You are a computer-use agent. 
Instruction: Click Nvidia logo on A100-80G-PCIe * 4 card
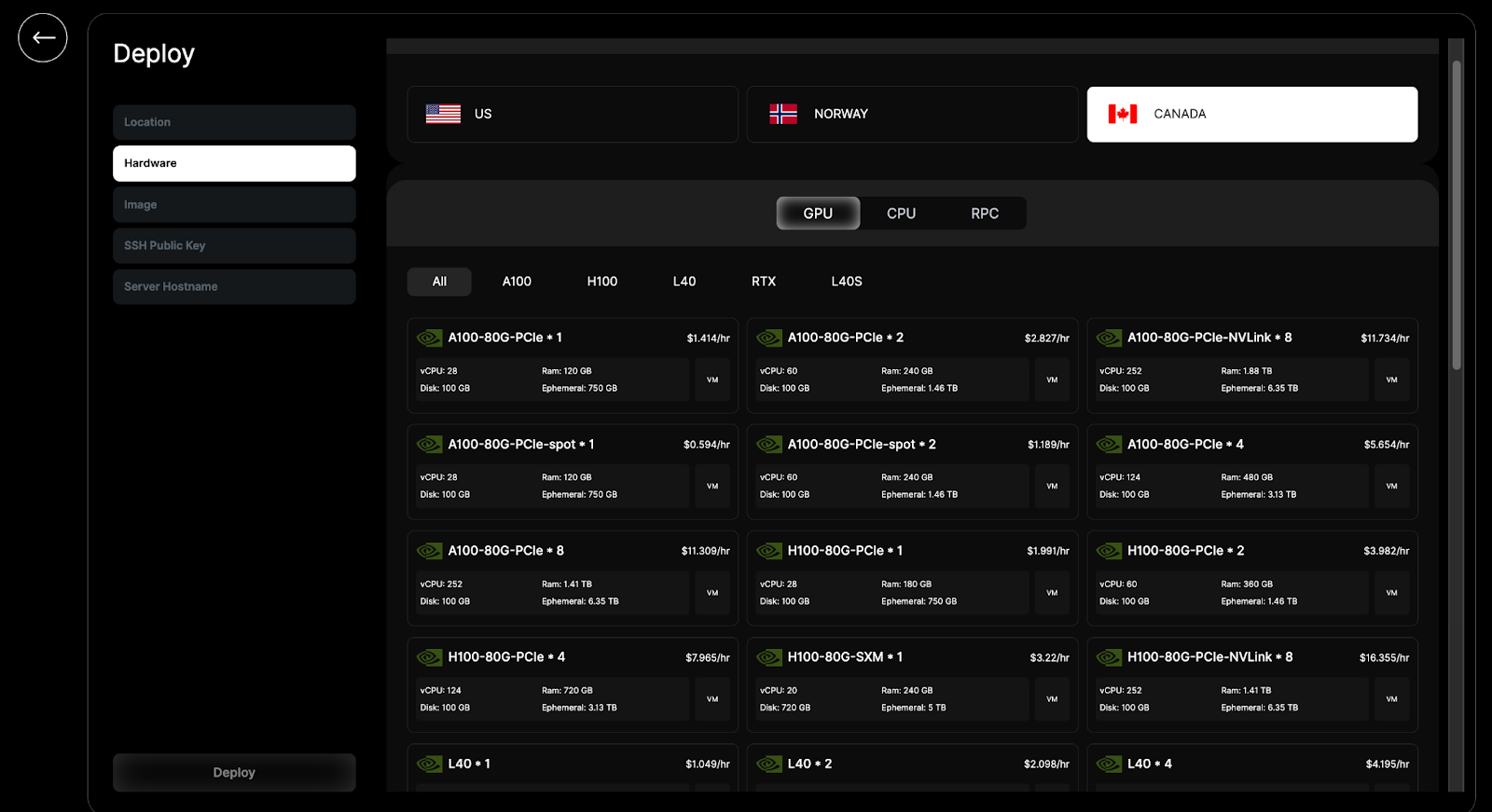(x=1109, y=445)
